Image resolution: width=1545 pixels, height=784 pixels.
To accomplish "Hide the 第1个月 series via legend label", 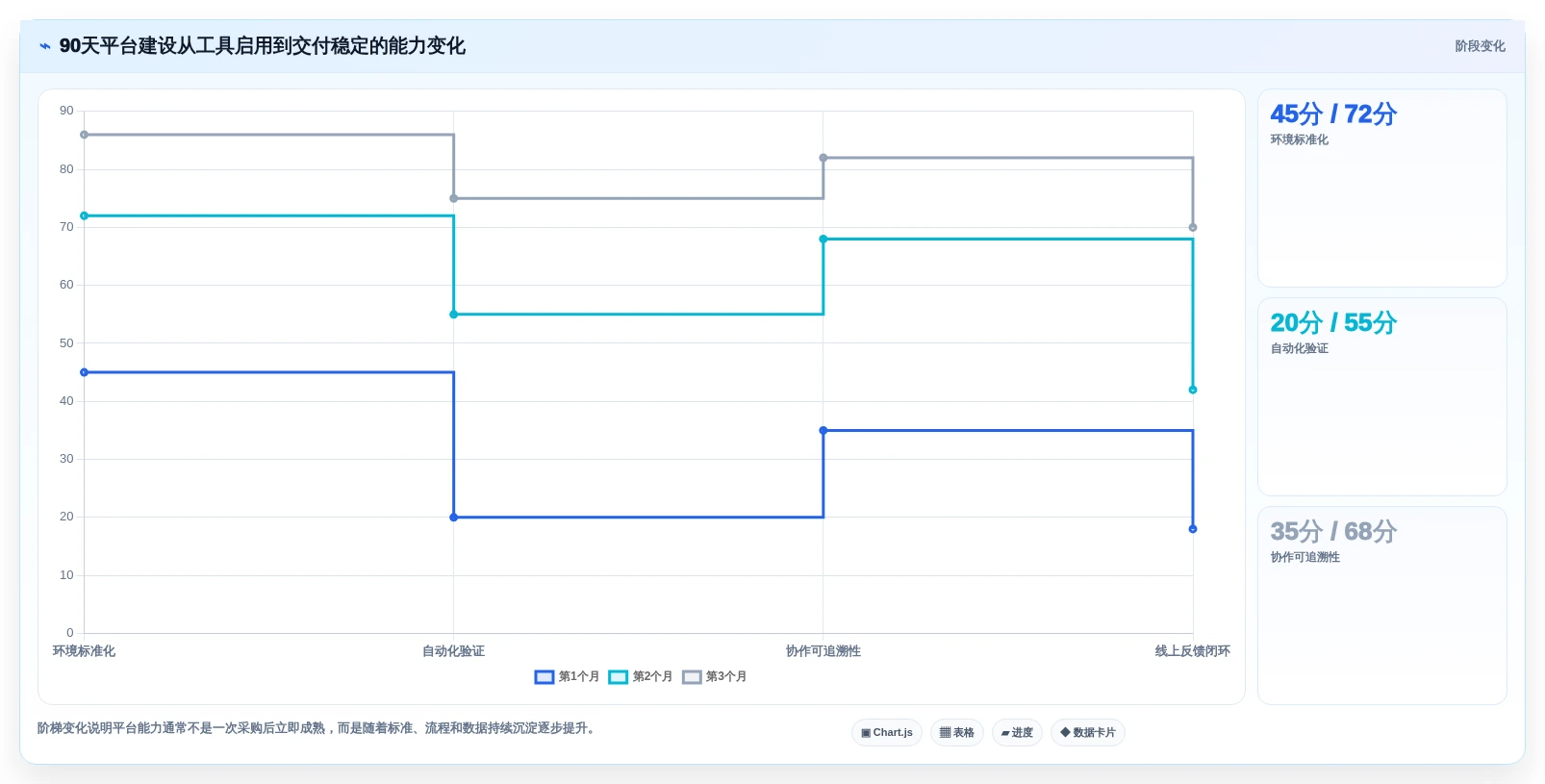I will coord(579,677).
